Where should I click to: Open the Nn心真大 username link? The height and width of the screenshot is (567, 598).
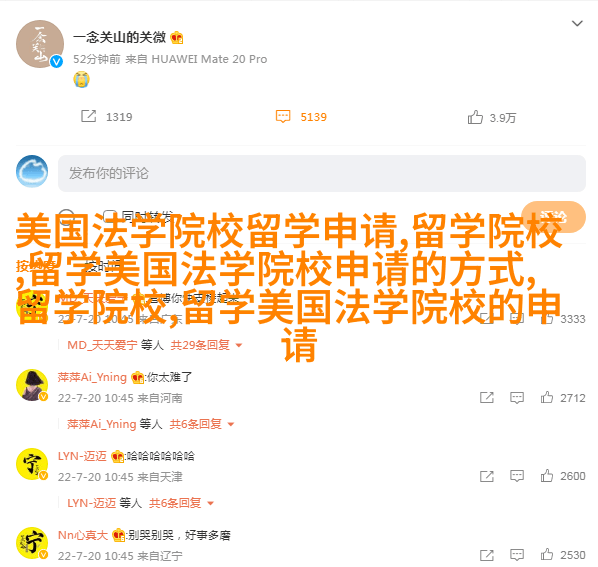83,535
